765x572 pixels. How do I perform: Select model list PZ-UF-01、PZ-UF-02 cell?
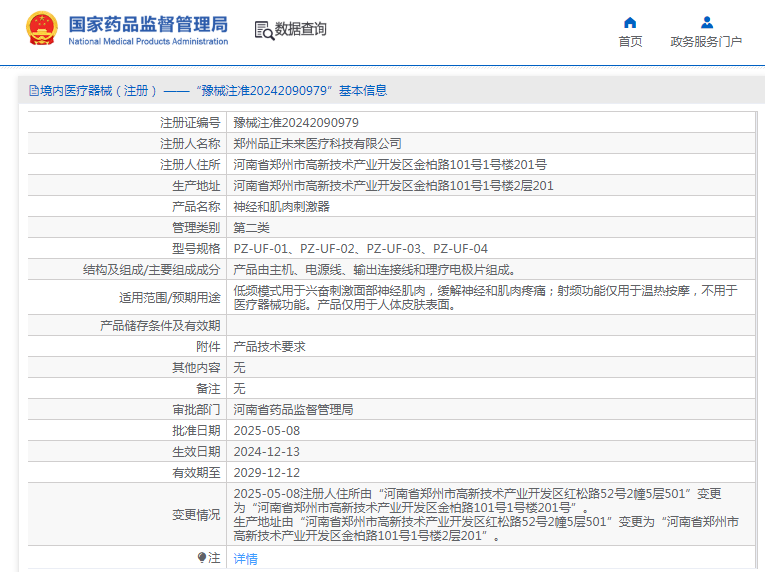point(360,248)
